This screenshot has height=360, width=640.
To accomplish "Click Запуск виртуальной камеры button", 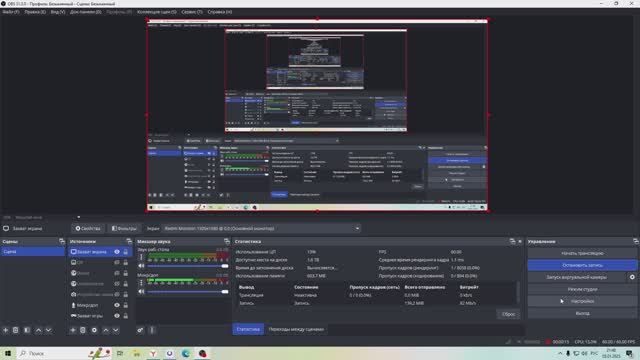I will [577, 277].
